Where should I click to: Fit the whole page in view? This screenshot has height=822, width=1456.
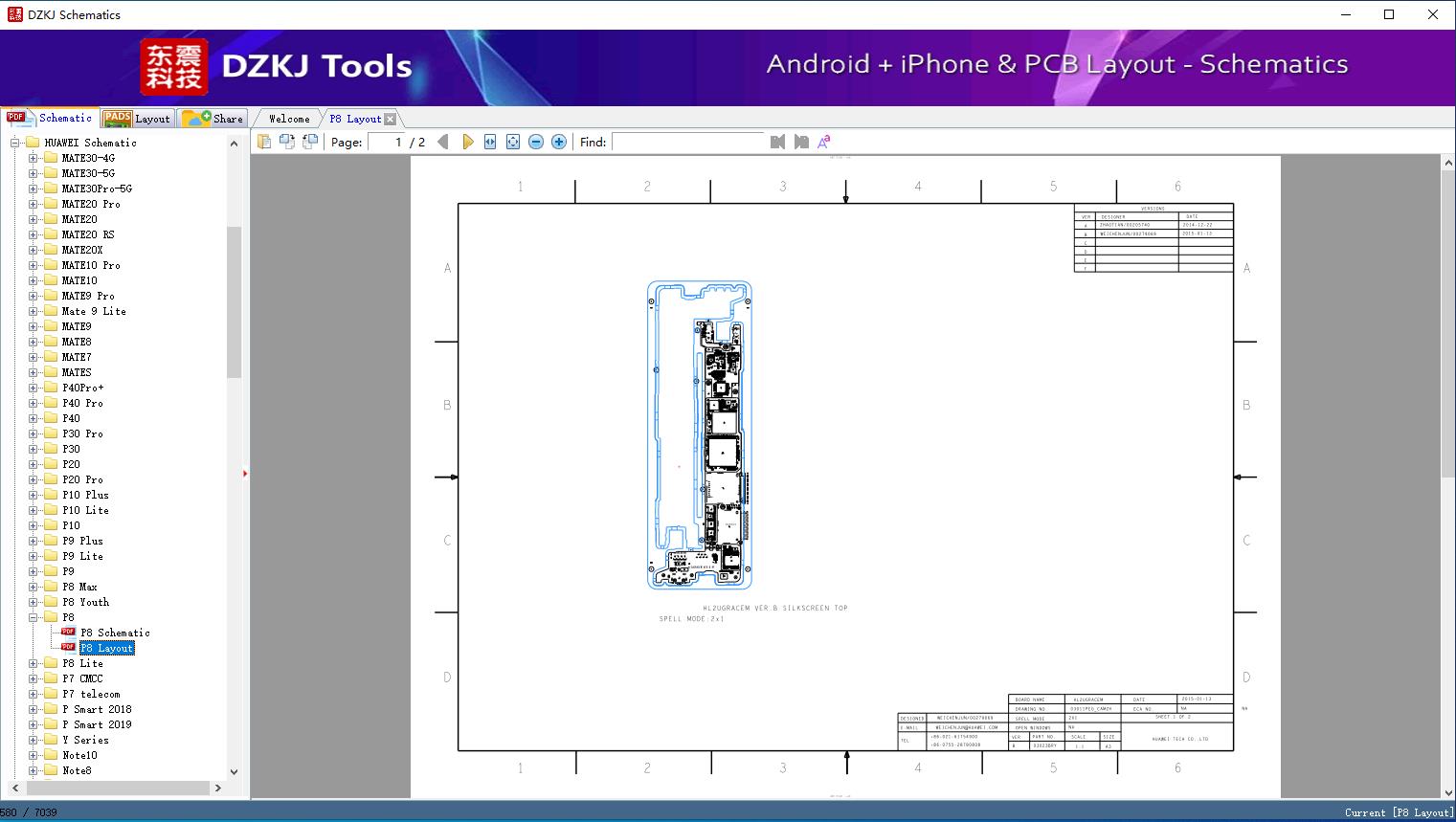513,142
